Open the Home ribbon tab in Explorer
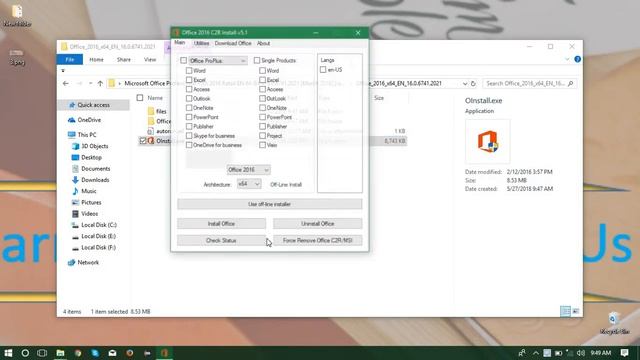The image size is (640, 360). tap(96, 60)
